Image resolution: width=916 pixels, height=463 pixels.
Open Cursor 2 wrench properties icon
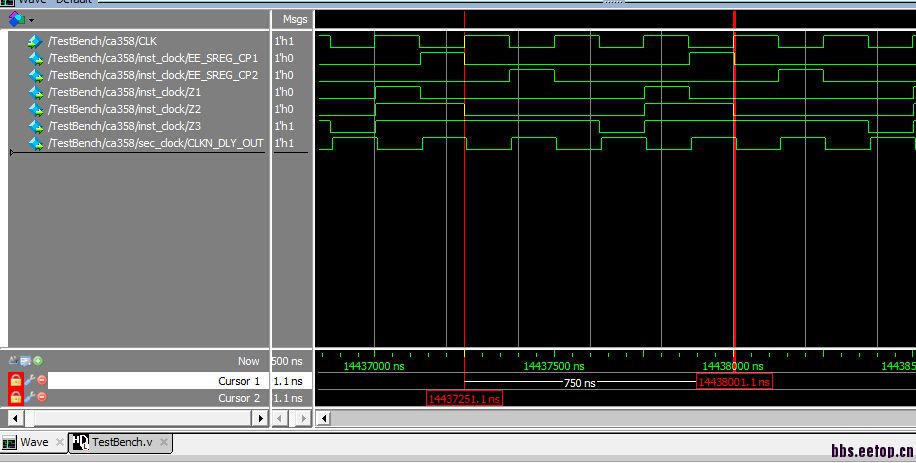[x=29, y=398]
